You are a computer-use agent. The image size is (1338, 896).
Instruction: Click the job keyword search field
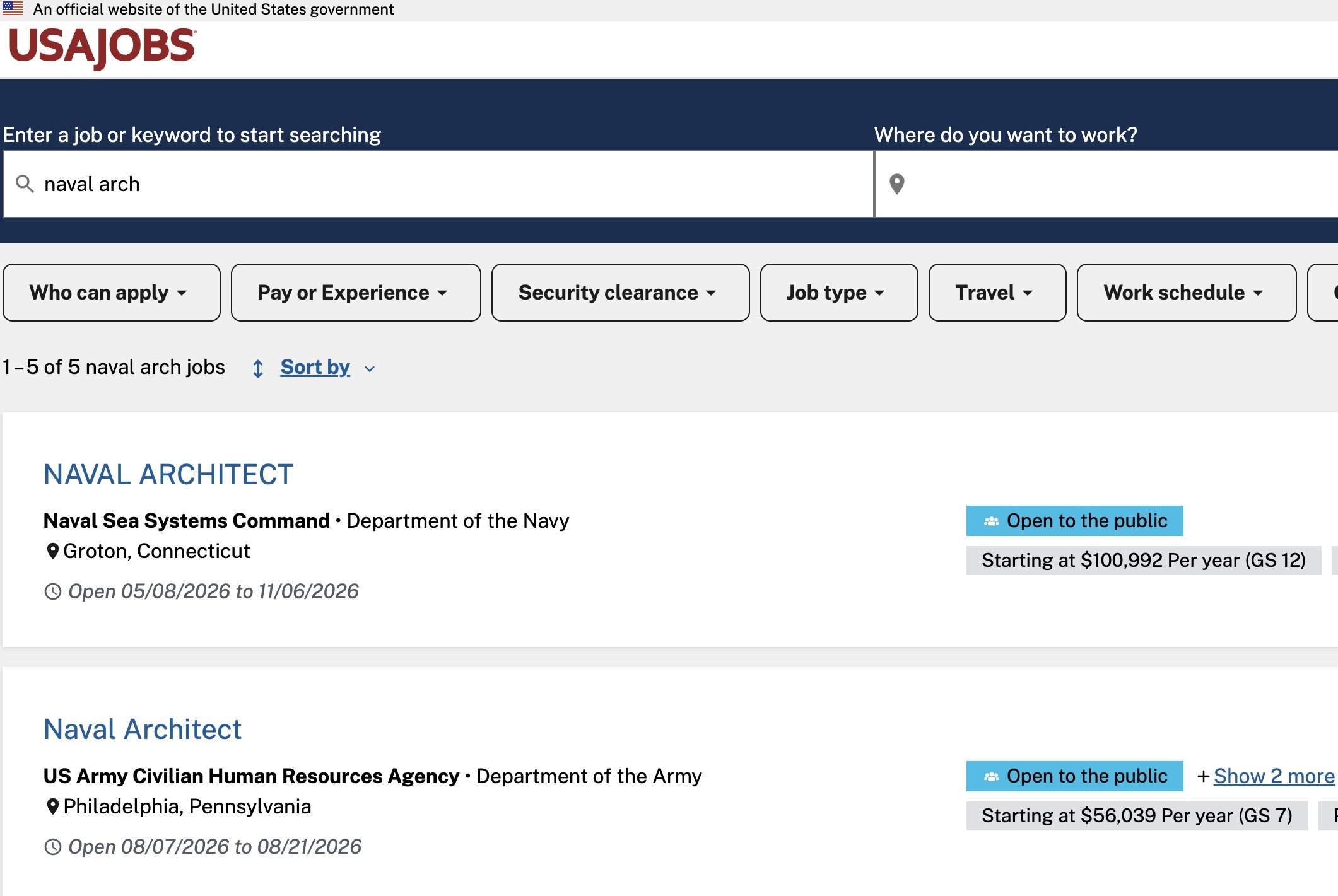point(438,184)
